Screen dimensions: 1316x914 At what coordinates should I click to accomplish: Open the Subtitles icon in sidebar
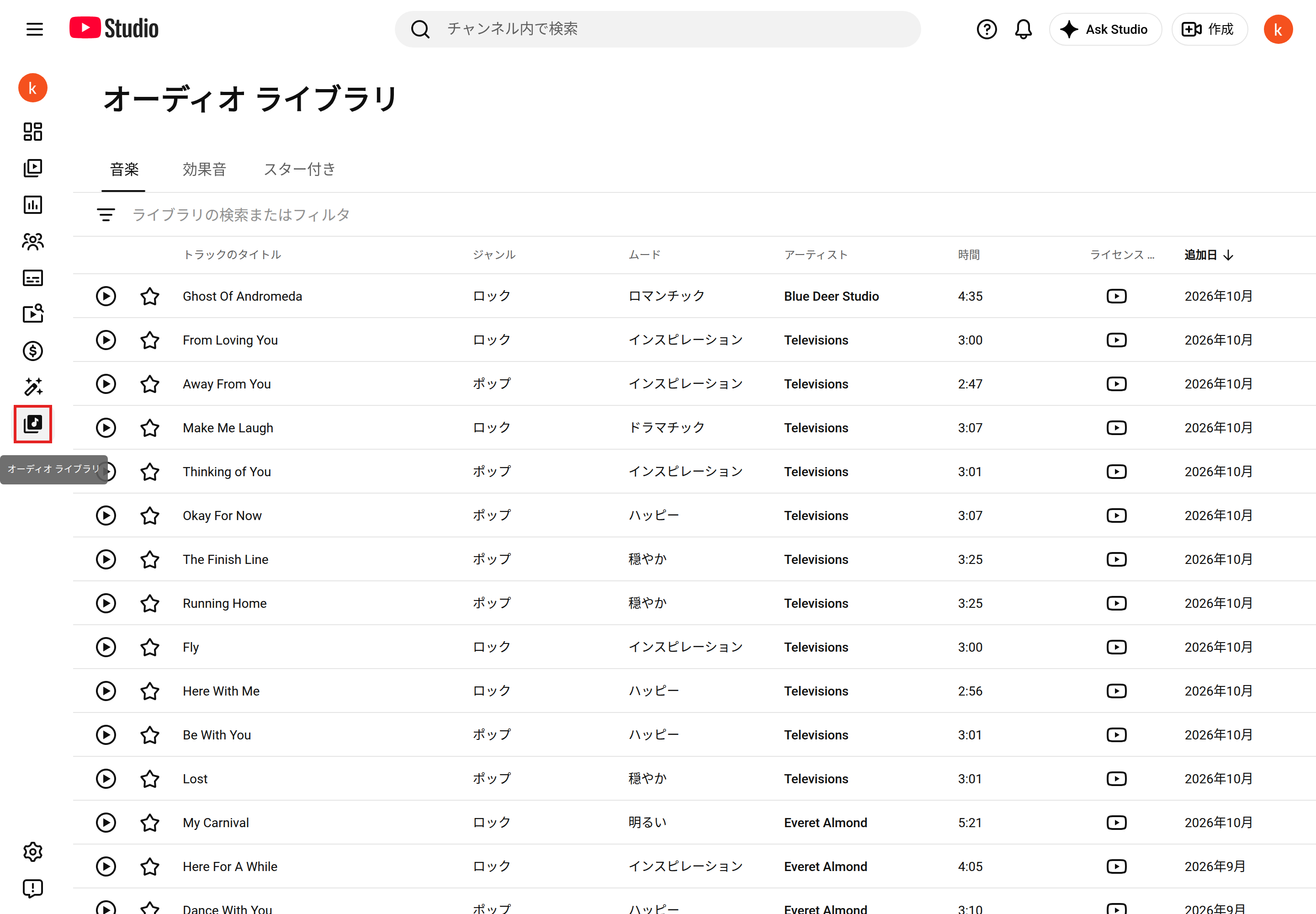coord(32,278)
